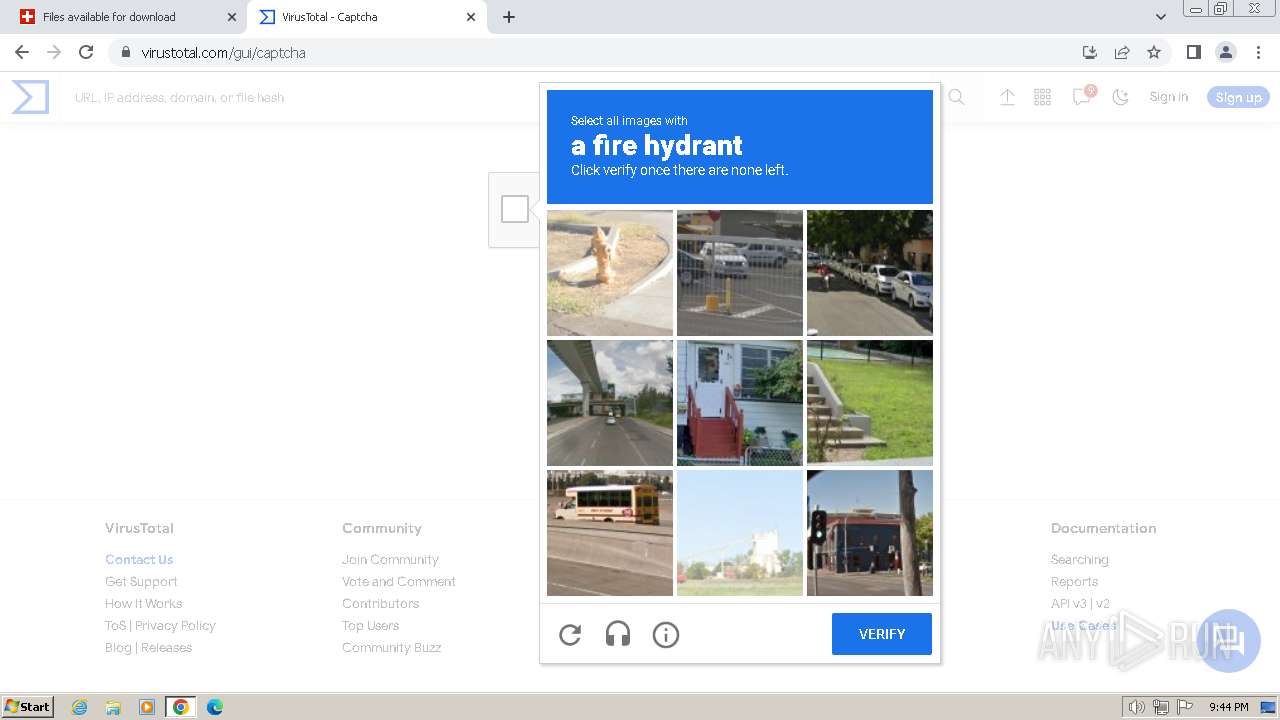
Task: Open the Chrome three-dot menu
Action: click(x=1258, y=52)
